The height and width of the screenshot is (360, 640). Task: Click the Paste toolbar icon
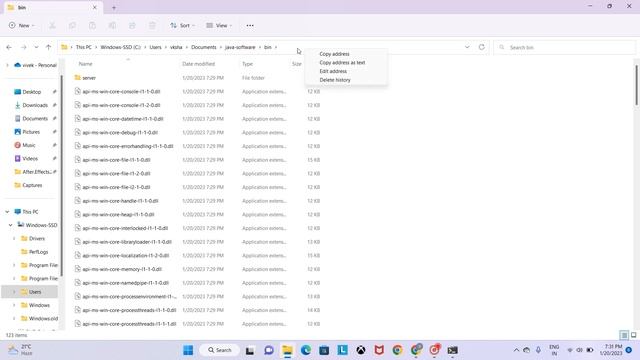point(92,25)
